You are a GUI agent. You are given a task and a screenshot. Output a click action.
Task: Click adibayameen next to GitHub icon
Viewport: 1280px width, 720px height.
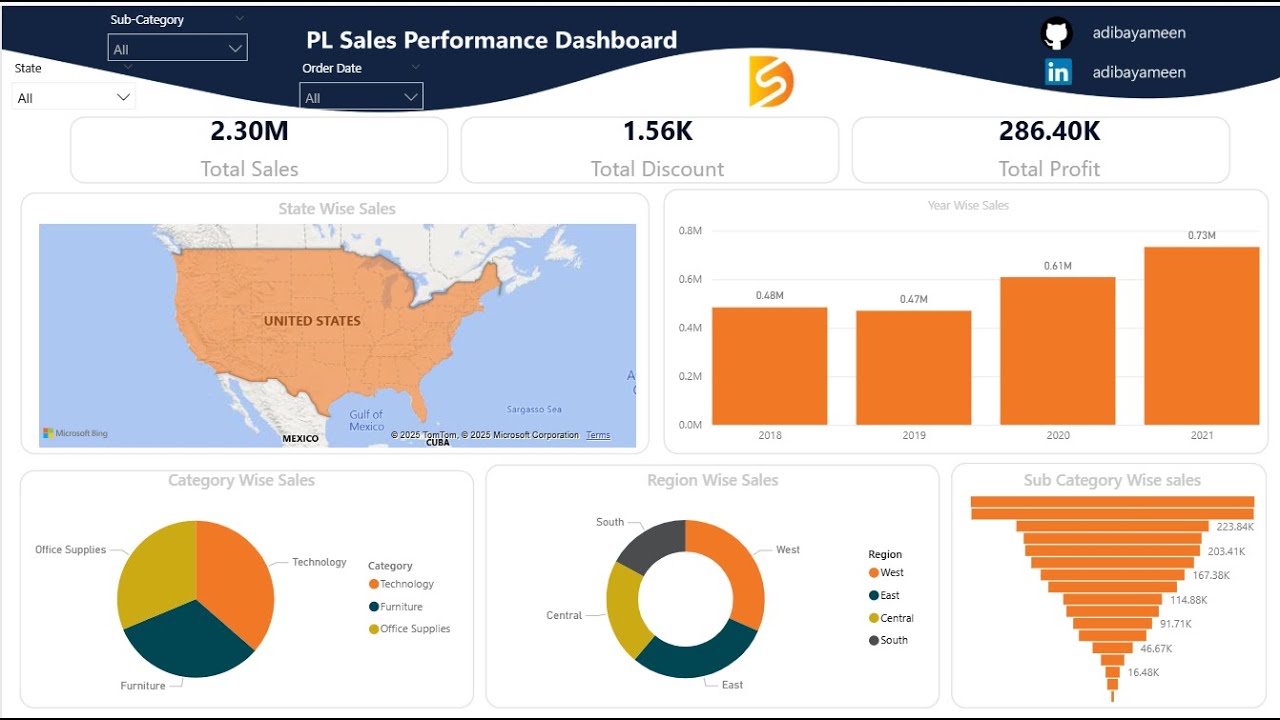[x=1139, y=33]
